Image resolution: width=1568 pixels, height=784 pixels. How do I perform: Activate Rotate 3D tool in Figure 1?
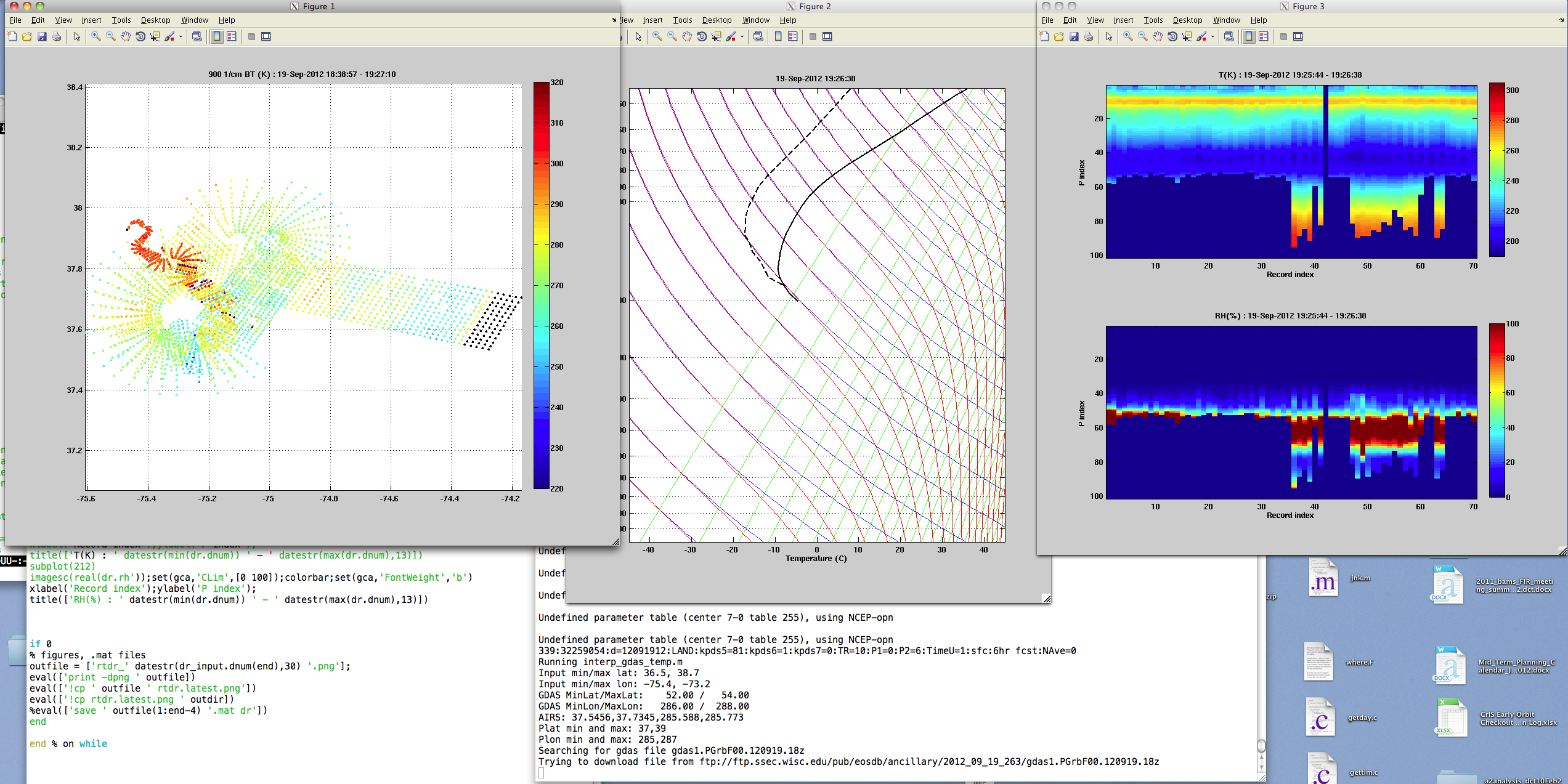tap(140, 37)
